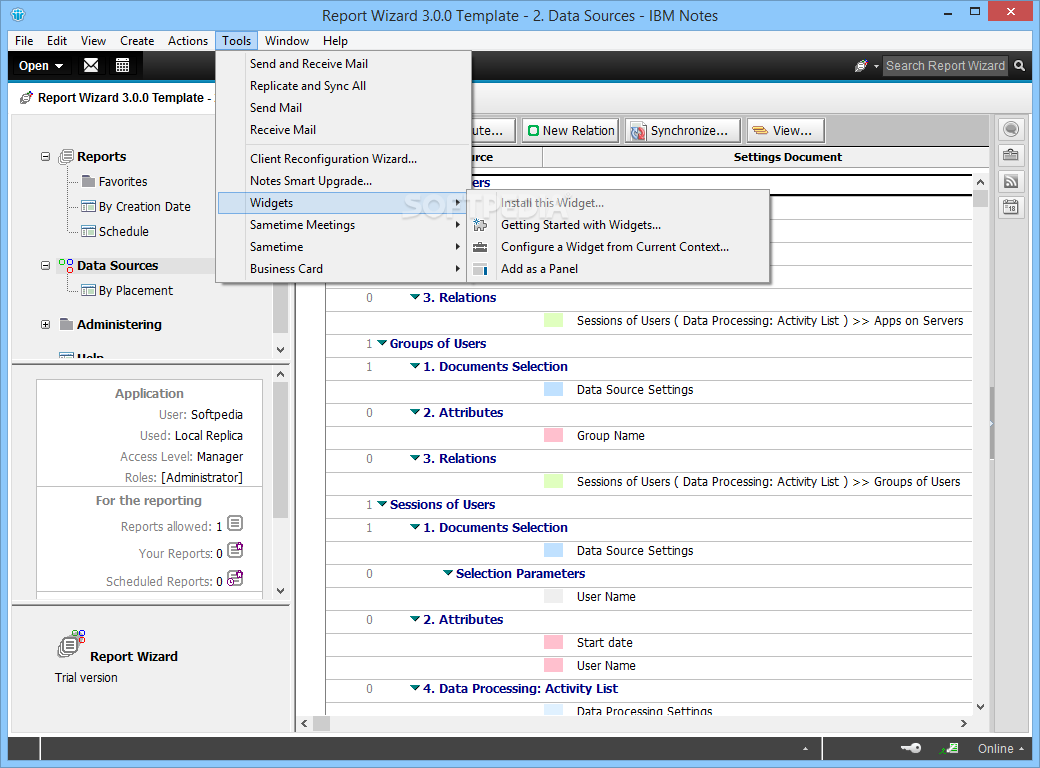Viewport: 1040px width, 768px height.
Task: Open the Mail envelope icon in toolbar
Action: coord(91,65)
